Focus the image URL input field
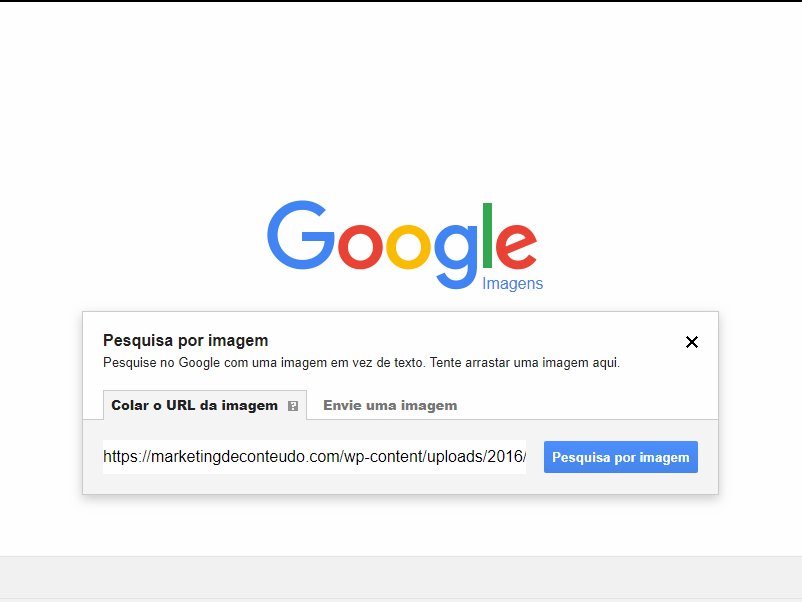The height and width of the screenshot is (602, 802). (314, 456)
